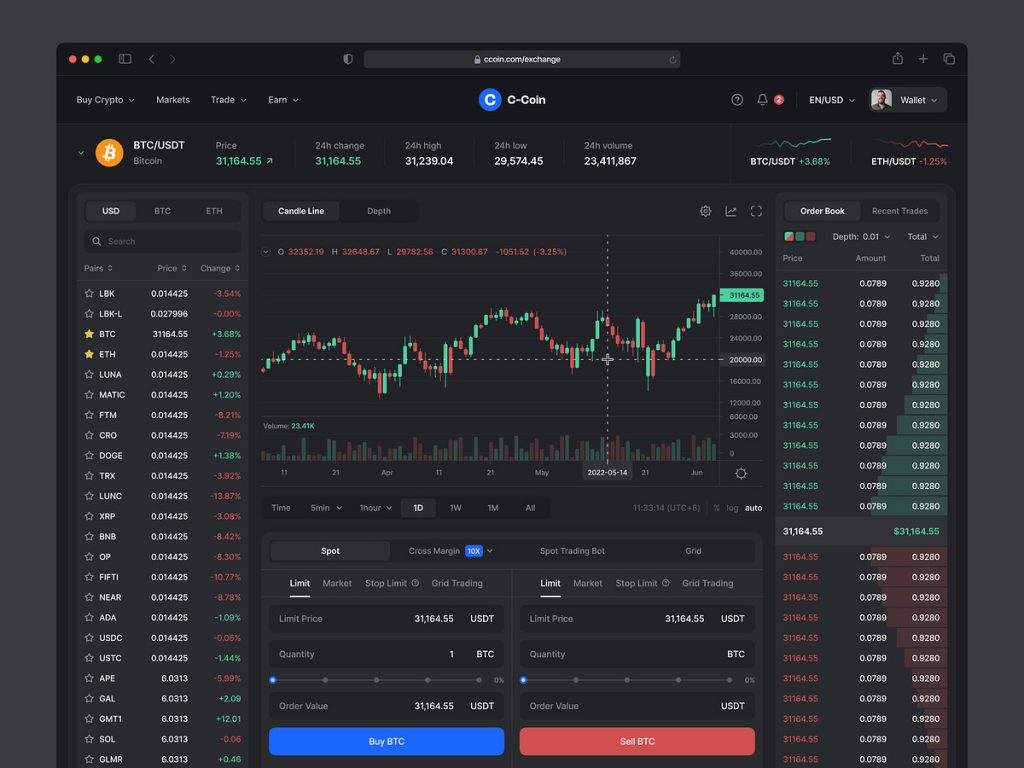Click the pair Search input field
1024x768 pixels.
(x=163, y=241)
